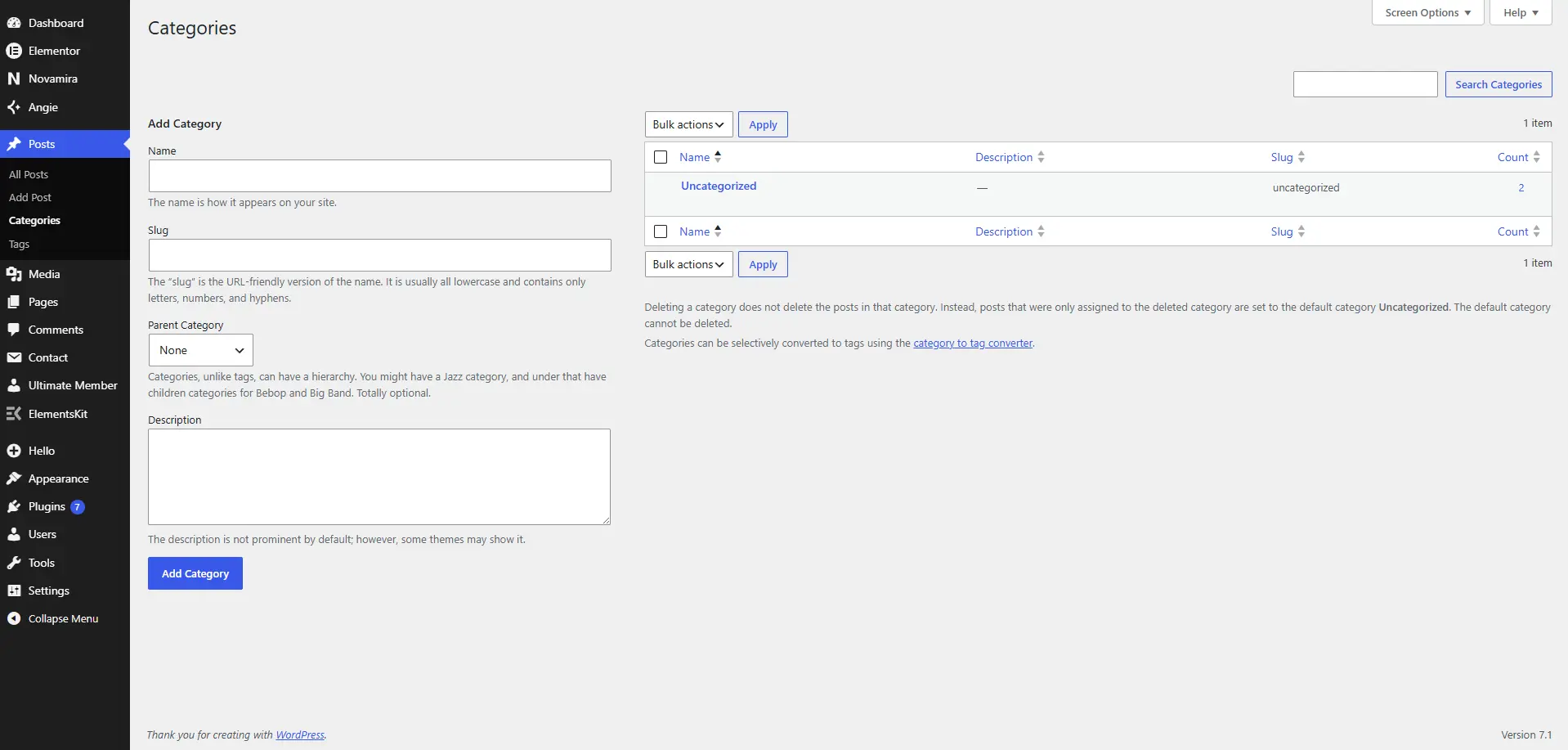Click the Comments speech bubble icon
Screen dimensions: 1568x750
tap(14, 330)
